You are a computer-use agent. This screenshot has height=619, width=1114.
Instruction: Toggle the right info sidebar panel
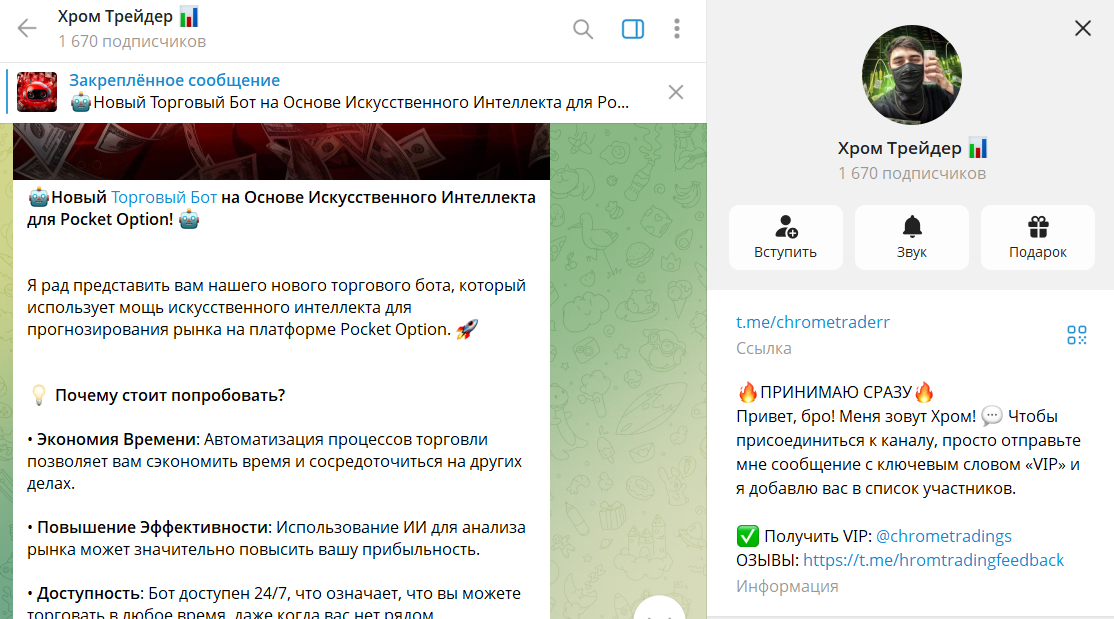pos(633,29)
